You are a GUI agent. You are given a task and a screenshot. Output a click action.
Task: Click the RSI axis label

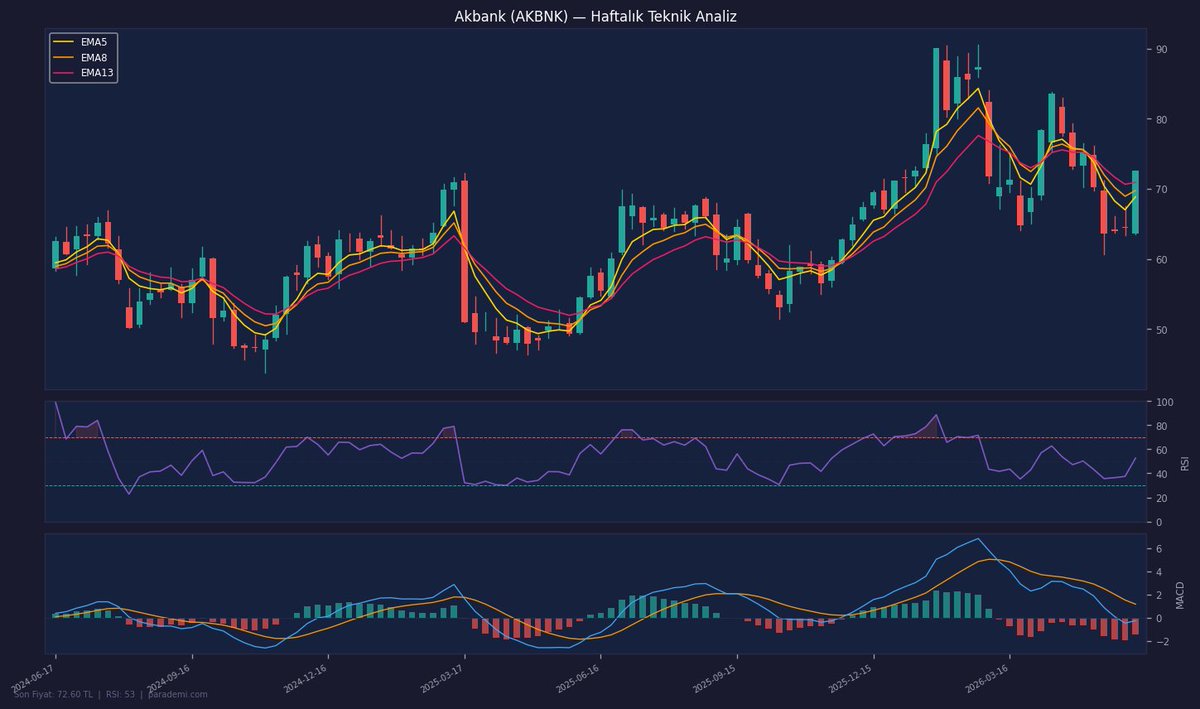(1187, 462)
